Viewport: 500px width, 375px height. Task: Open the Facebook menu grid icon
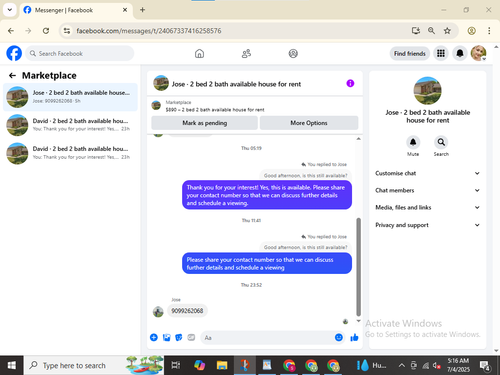tap(441, 53)
